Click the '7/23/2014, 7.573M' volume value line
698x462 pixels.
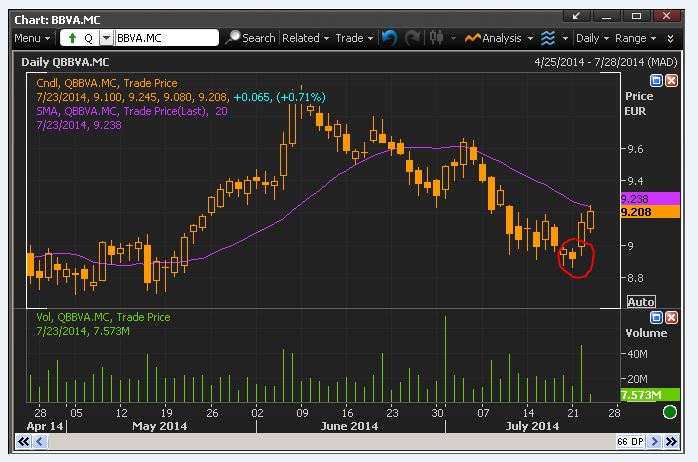point(83,331)
